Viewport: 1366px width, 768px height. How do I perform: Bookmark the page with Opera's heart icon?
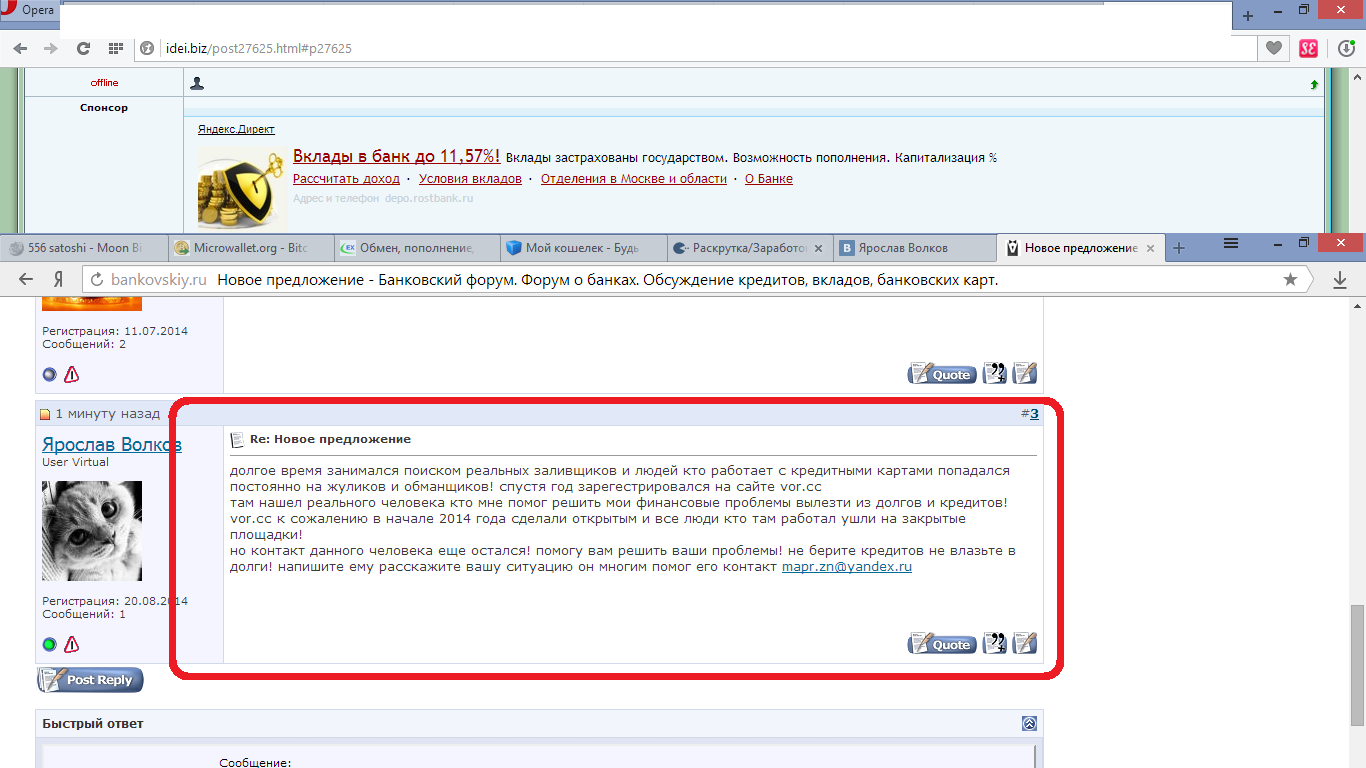point(1273,48)
